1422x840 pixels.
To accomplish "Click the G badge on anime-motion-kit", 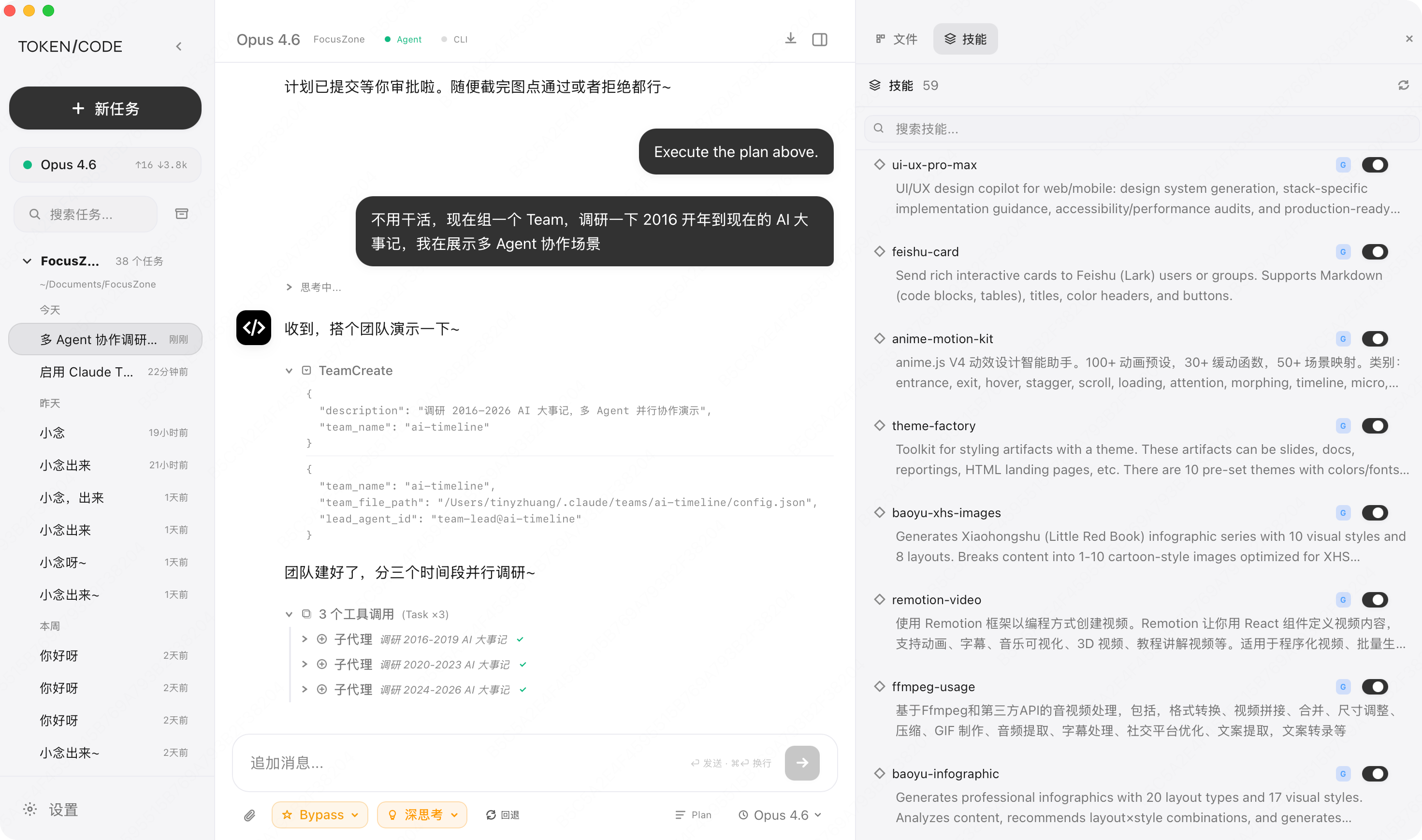I will tap(1343, 338).
